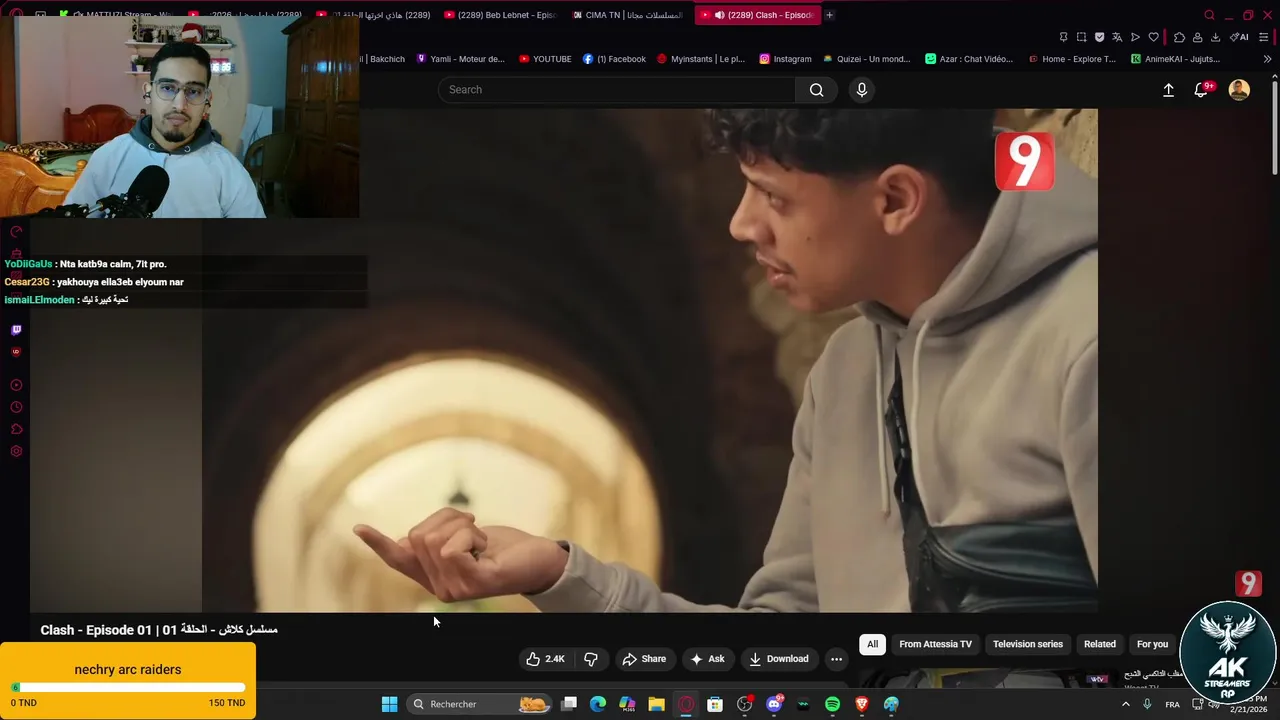Open the YouTube create/upload icon
Viewport: 1280px width, 720px height.
[x=1168, y=90]
